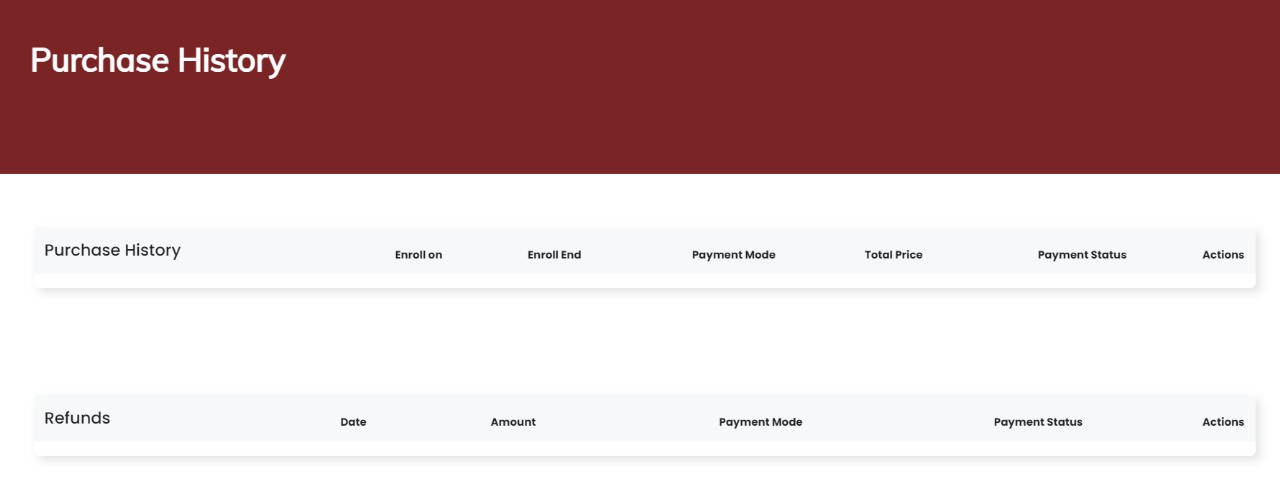
Task: Click empty body strip under Refunds headers
Action: click(640, 448)
